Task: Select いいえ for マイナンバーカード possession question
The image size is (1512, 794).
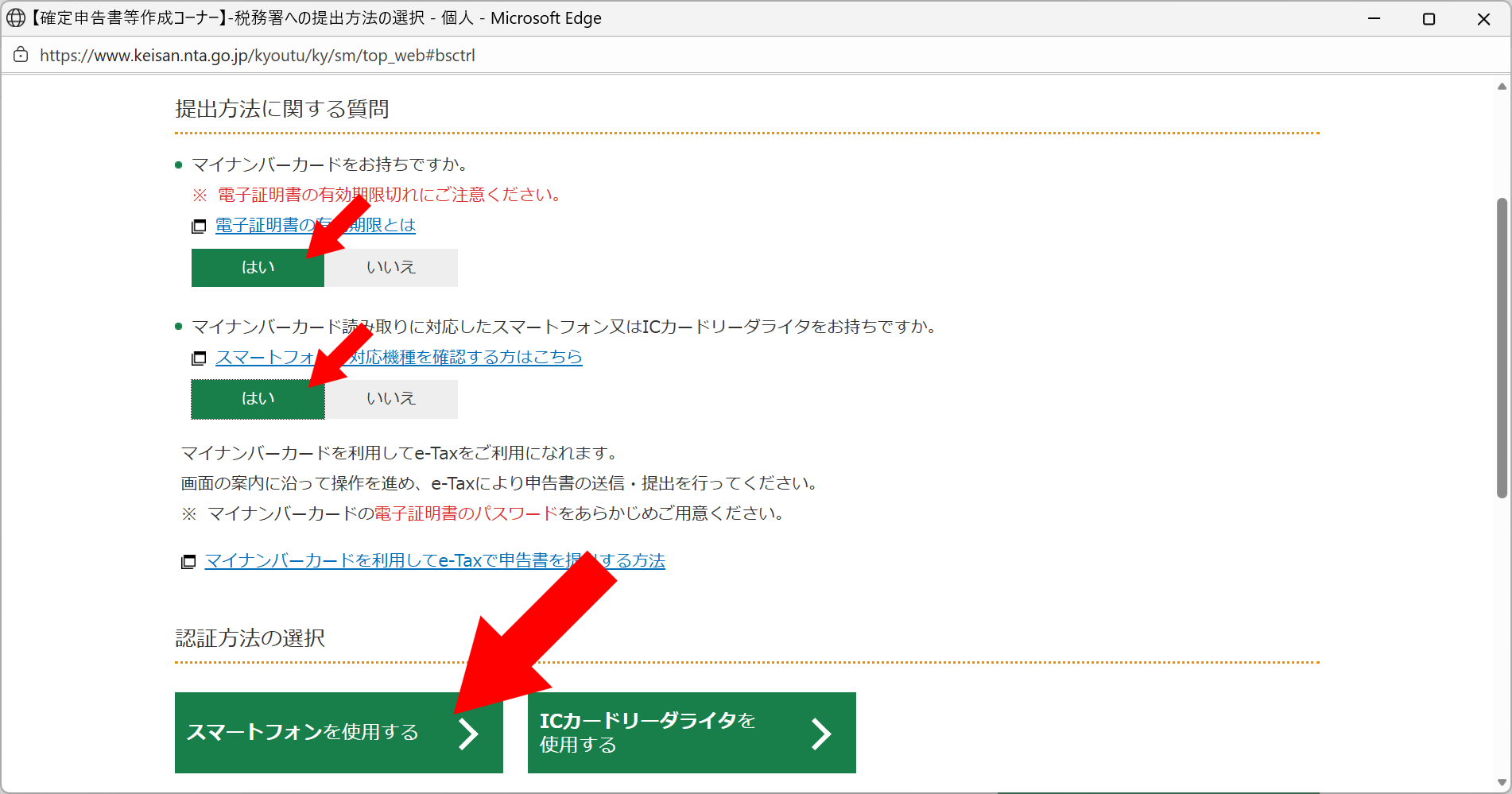Action: [x=390, y=268]
